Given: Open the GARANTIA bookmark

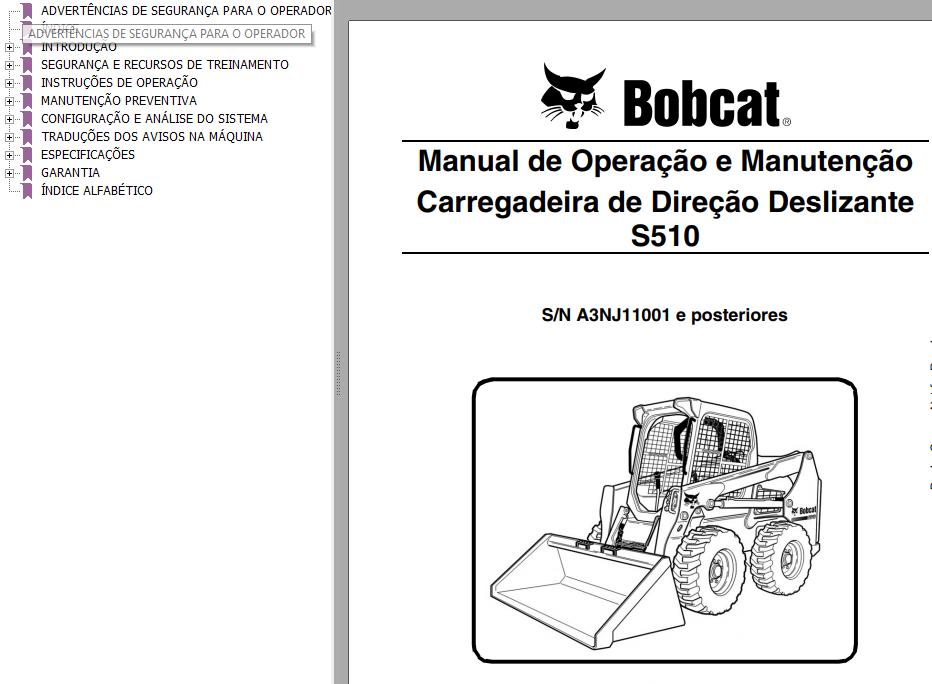Looking at the screenshot, I should pyautogui.click(x=70, y=172).
